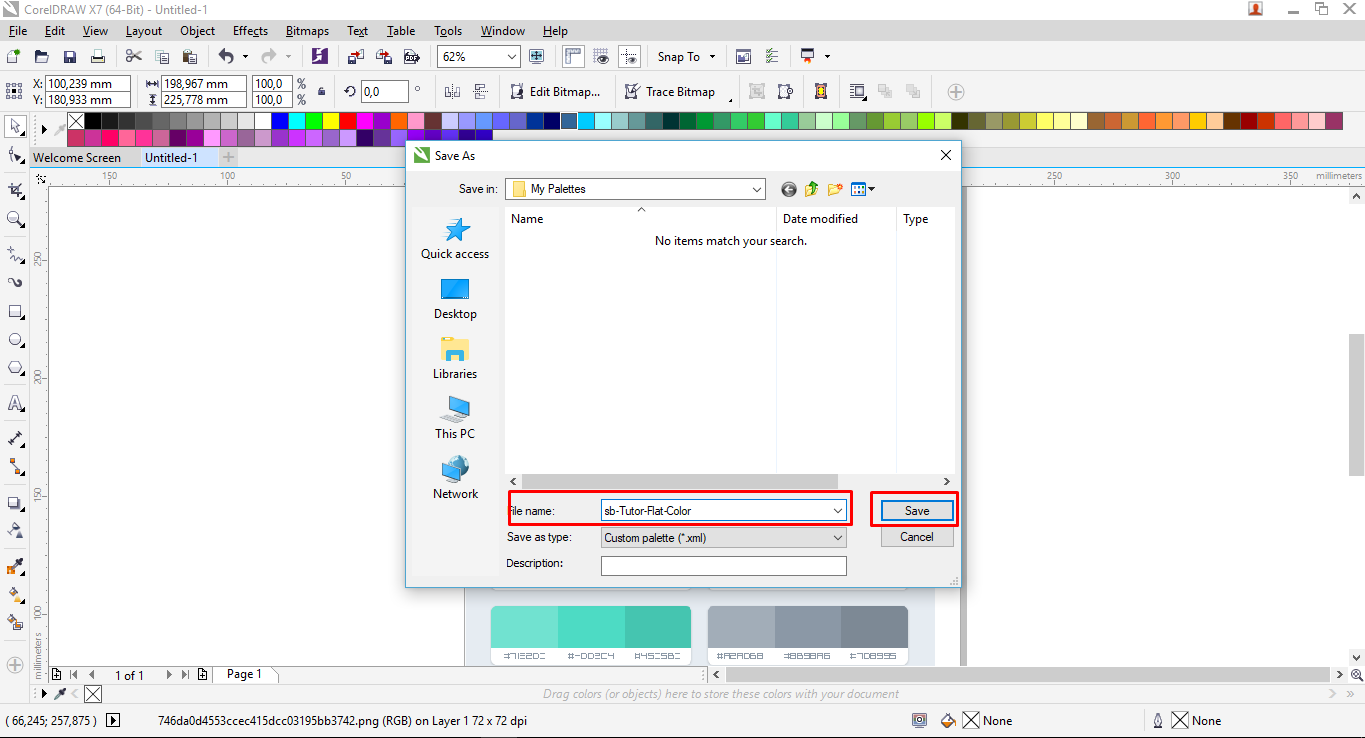Screen dimensions: 1365x738
Task: Click the New document icon
Action: pos(14,57)
